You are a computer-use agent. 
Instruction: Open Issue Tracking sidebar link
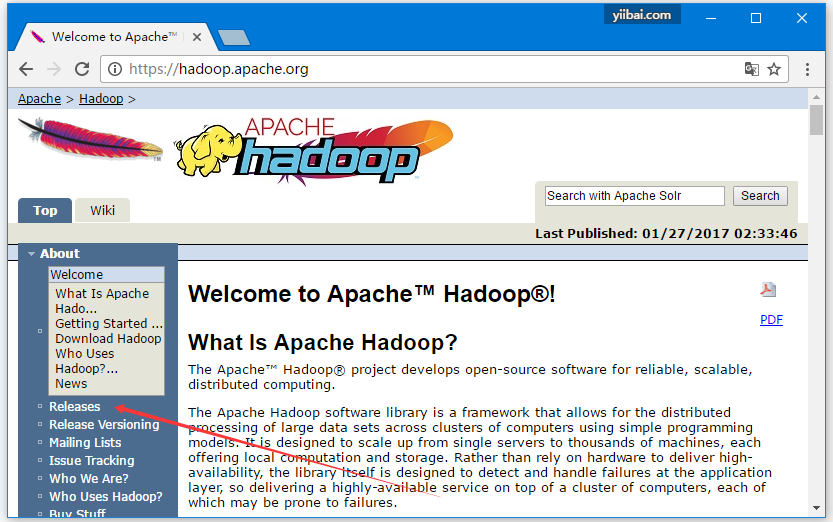pos(92,461)
